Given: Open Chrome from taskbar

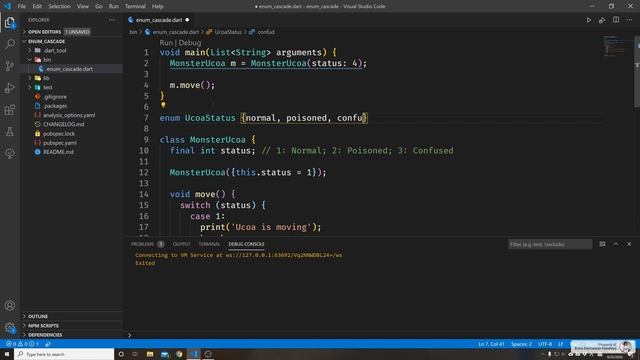Looking at the screenshot, I should point(179,354).
